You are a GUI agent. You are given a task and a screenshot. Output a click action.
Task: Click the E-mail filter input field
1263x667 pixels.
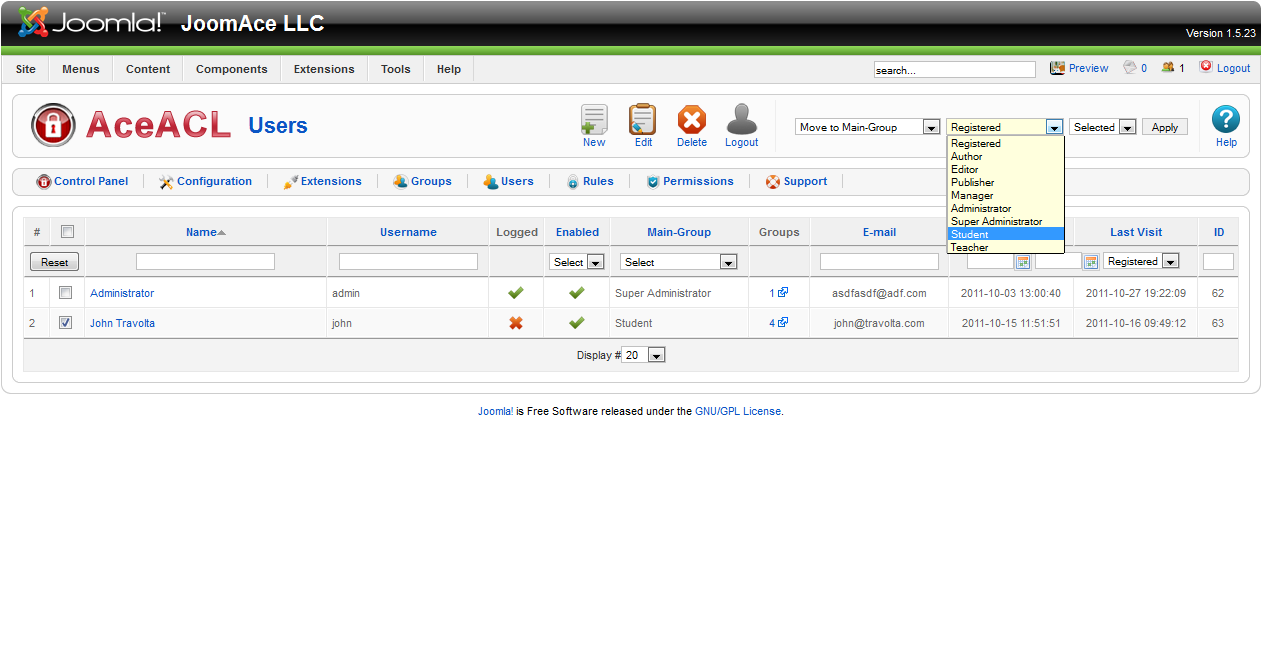(879, 261)
